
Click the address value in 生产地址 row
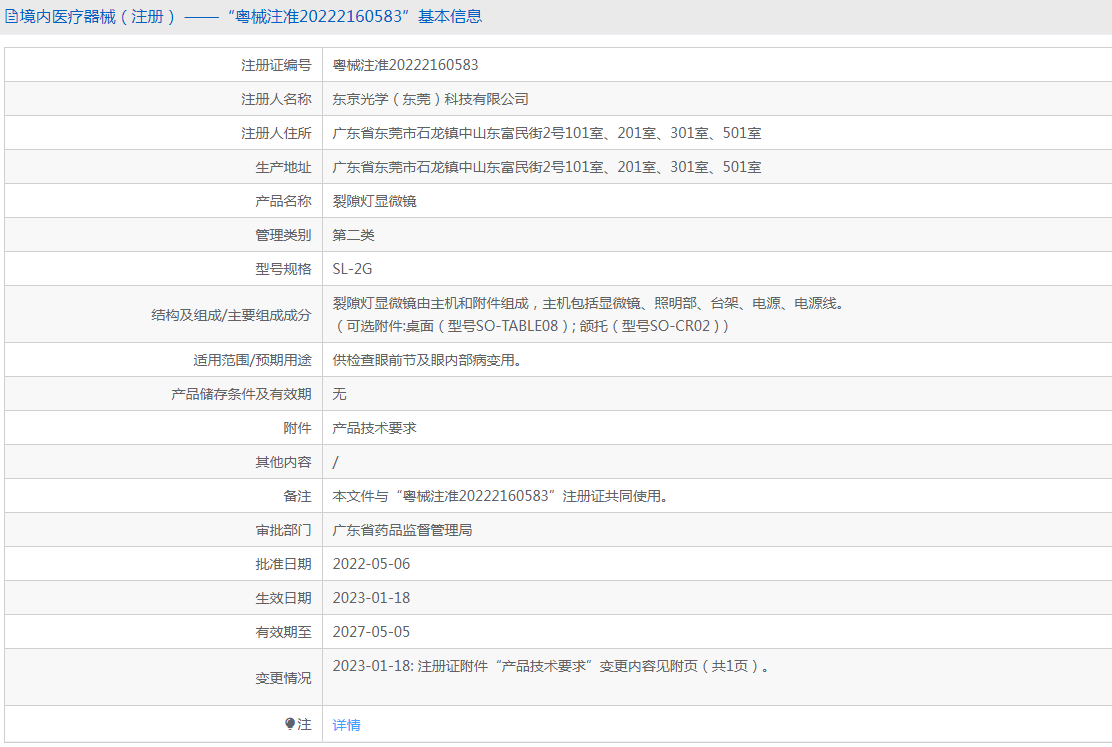coord(546,167)
